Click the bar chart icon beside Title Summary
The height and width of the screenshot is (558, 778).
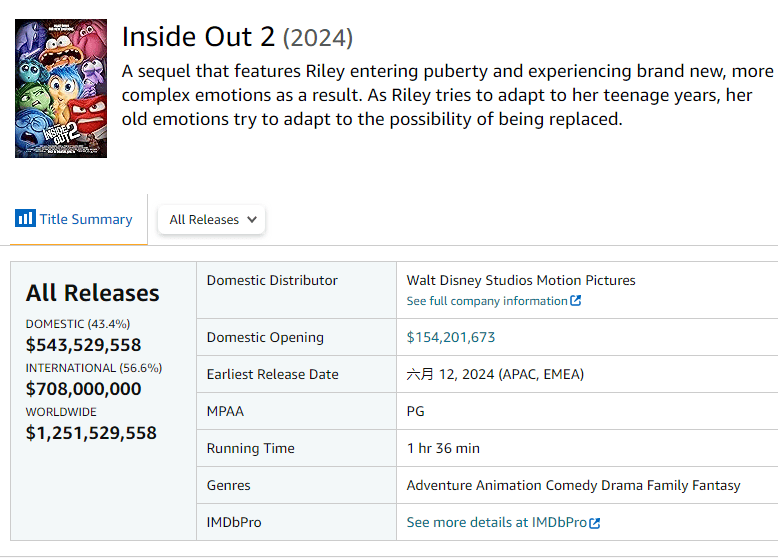(x=25, y=218)
